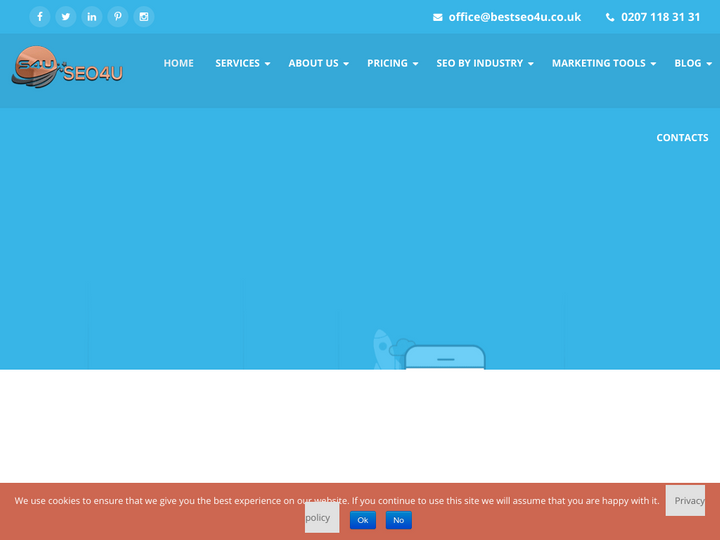Click the phone handset icon
720x540 pixels.
point(610,17)
